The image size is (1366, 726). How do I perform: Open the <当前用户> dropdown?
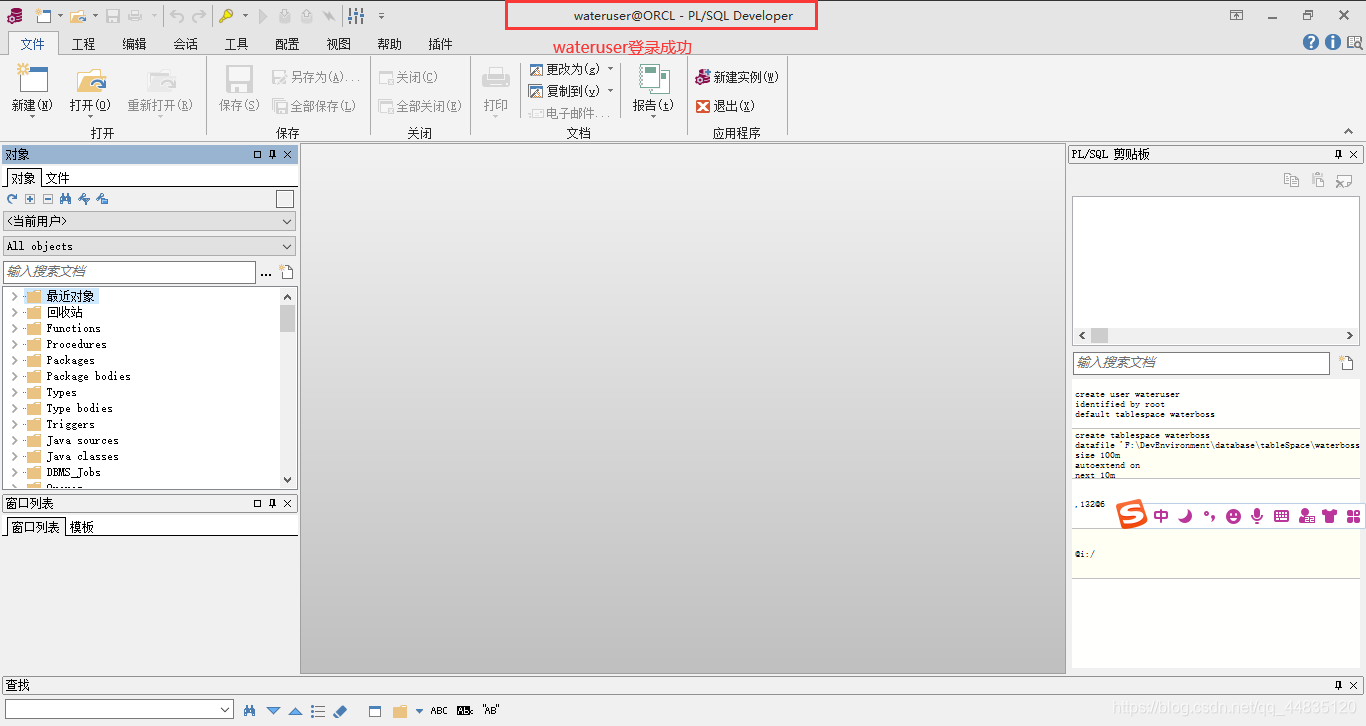pos(149,221)
